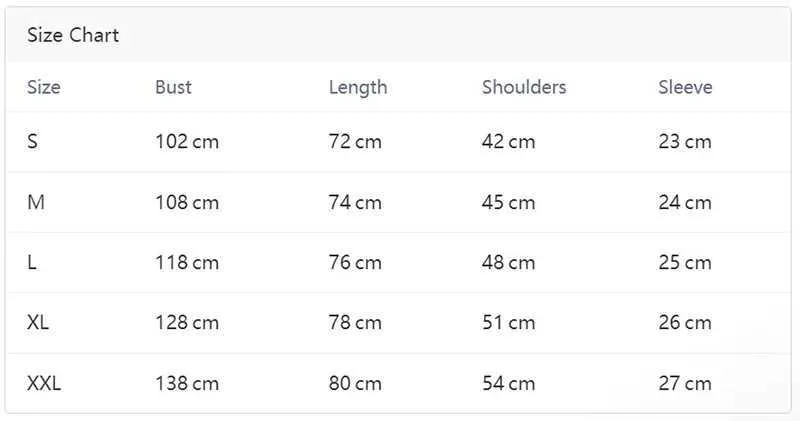Click the 138 cm bust value
The height and width of the screenshot is (421, 800).
(x=187, y=383)
